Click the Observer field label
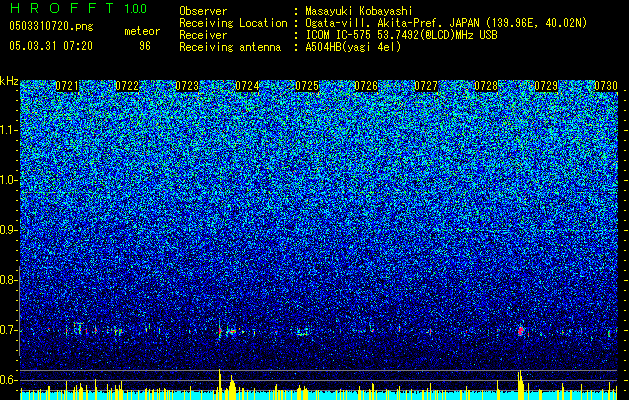This screenshot has height=400, width=629. [203, 11]
